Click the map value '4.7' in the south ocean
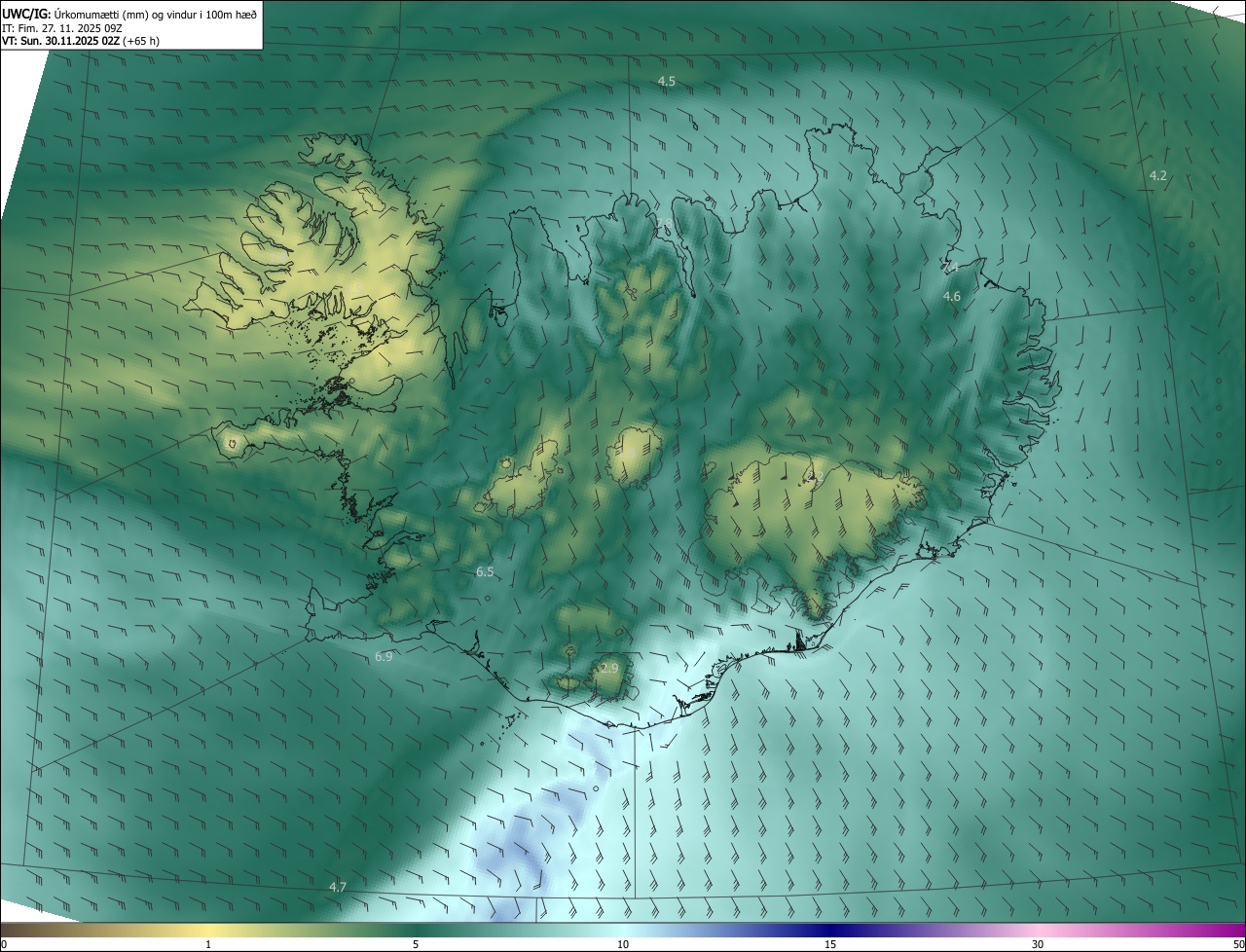This screenshot has width=1246, height=952. coord(337,887)
